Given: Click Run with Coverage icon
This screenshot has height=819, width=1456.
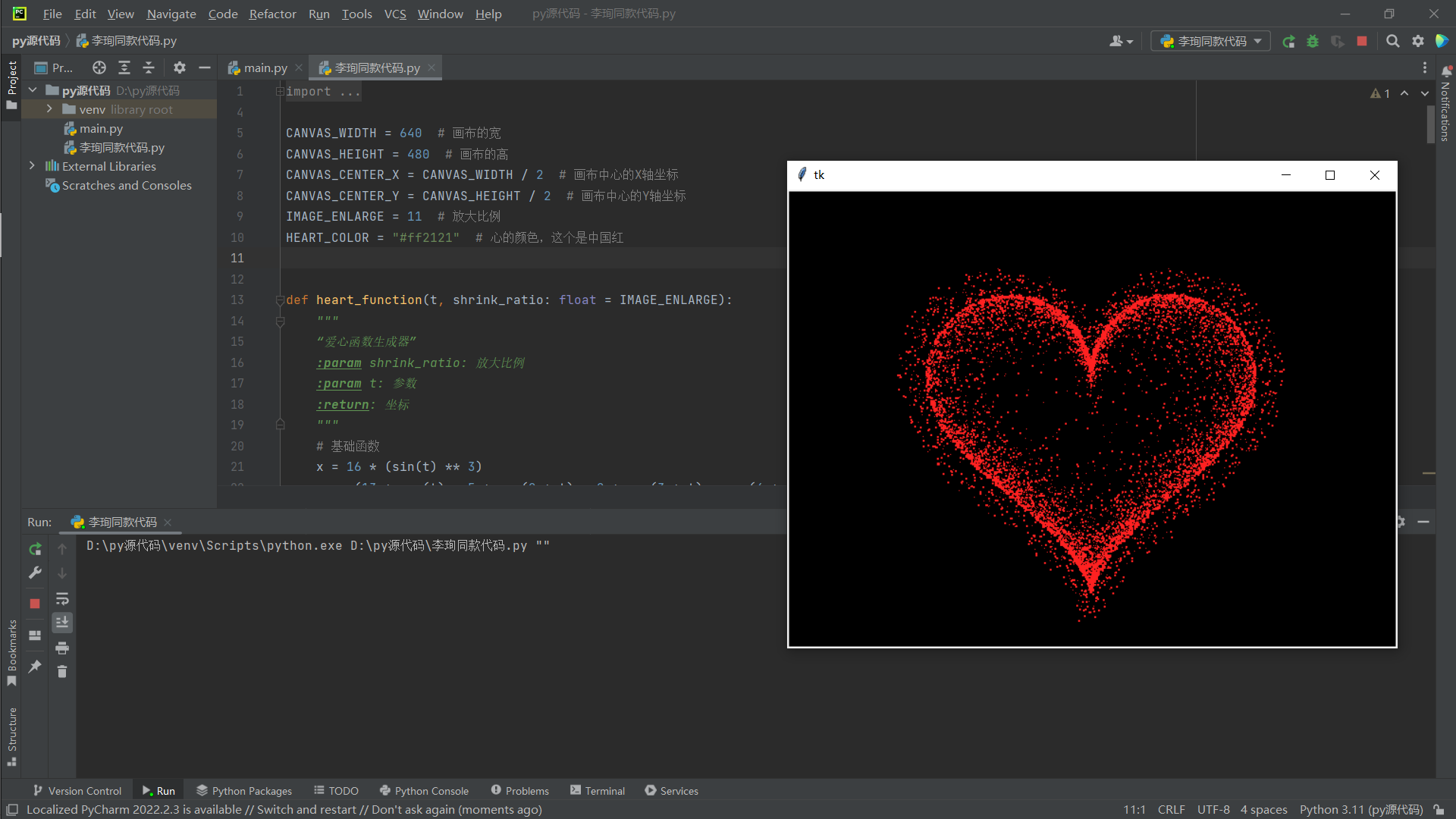Looking at the screenshot, I should click(x=1338, y=42).
